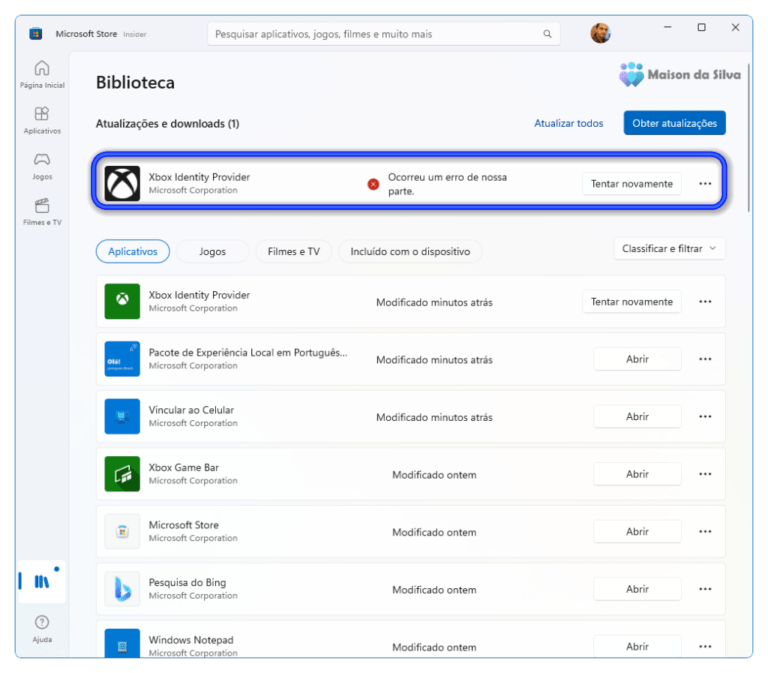The width and height of the screenshot is (768, 673).
Task: Open more options for failed Xbox update
Action: [x=705, y=184]
